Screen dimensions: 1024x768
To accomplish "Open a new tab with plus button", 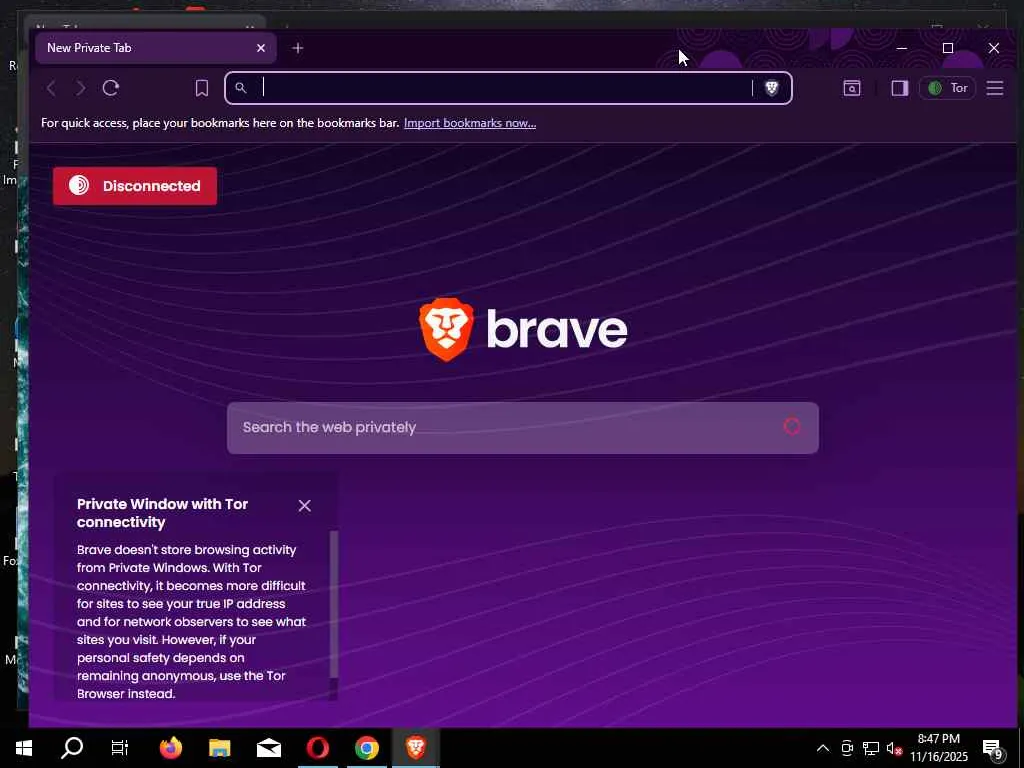I will (298, 48).
